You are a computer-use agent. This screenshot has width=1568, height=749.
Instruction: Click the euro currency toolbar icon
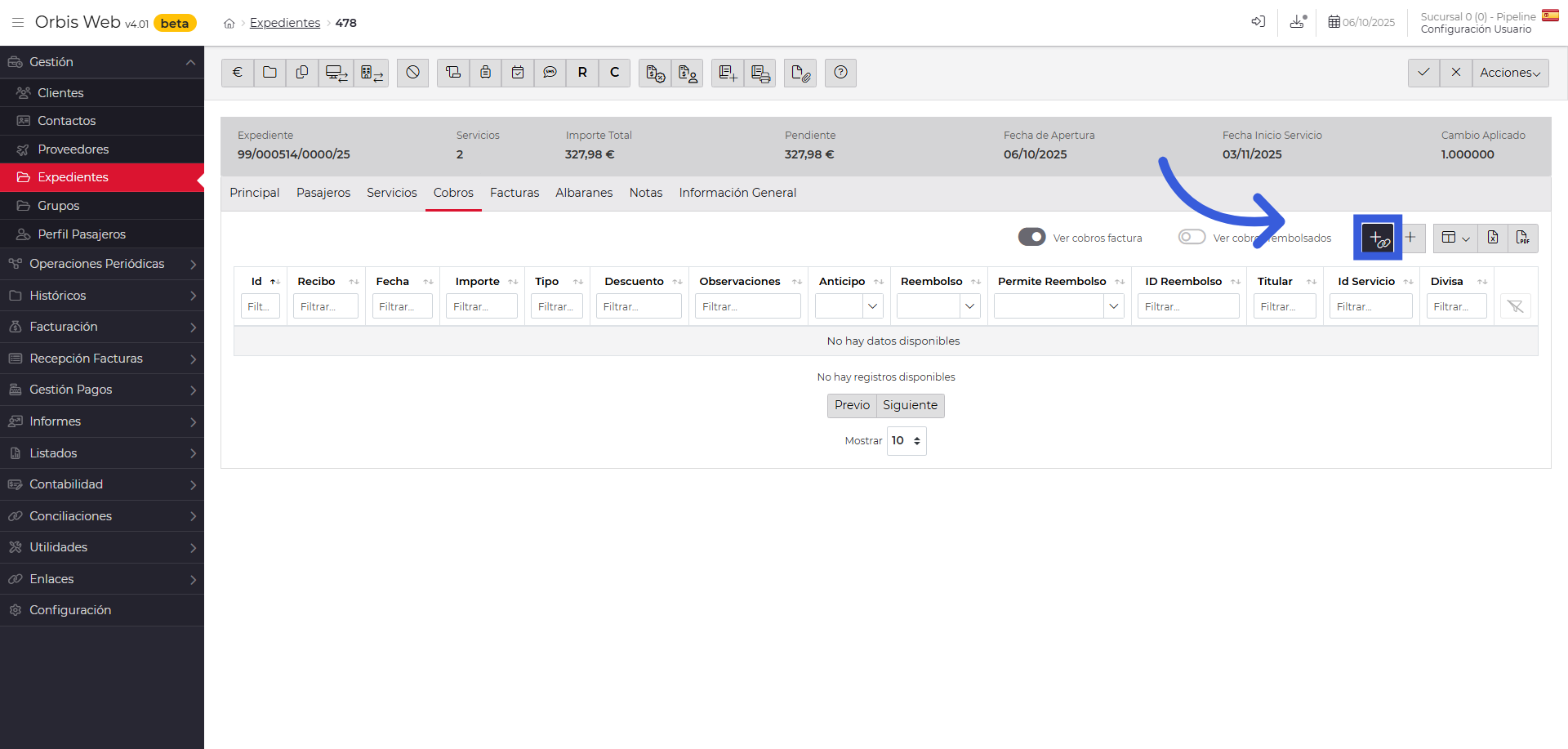pos(238,73)
